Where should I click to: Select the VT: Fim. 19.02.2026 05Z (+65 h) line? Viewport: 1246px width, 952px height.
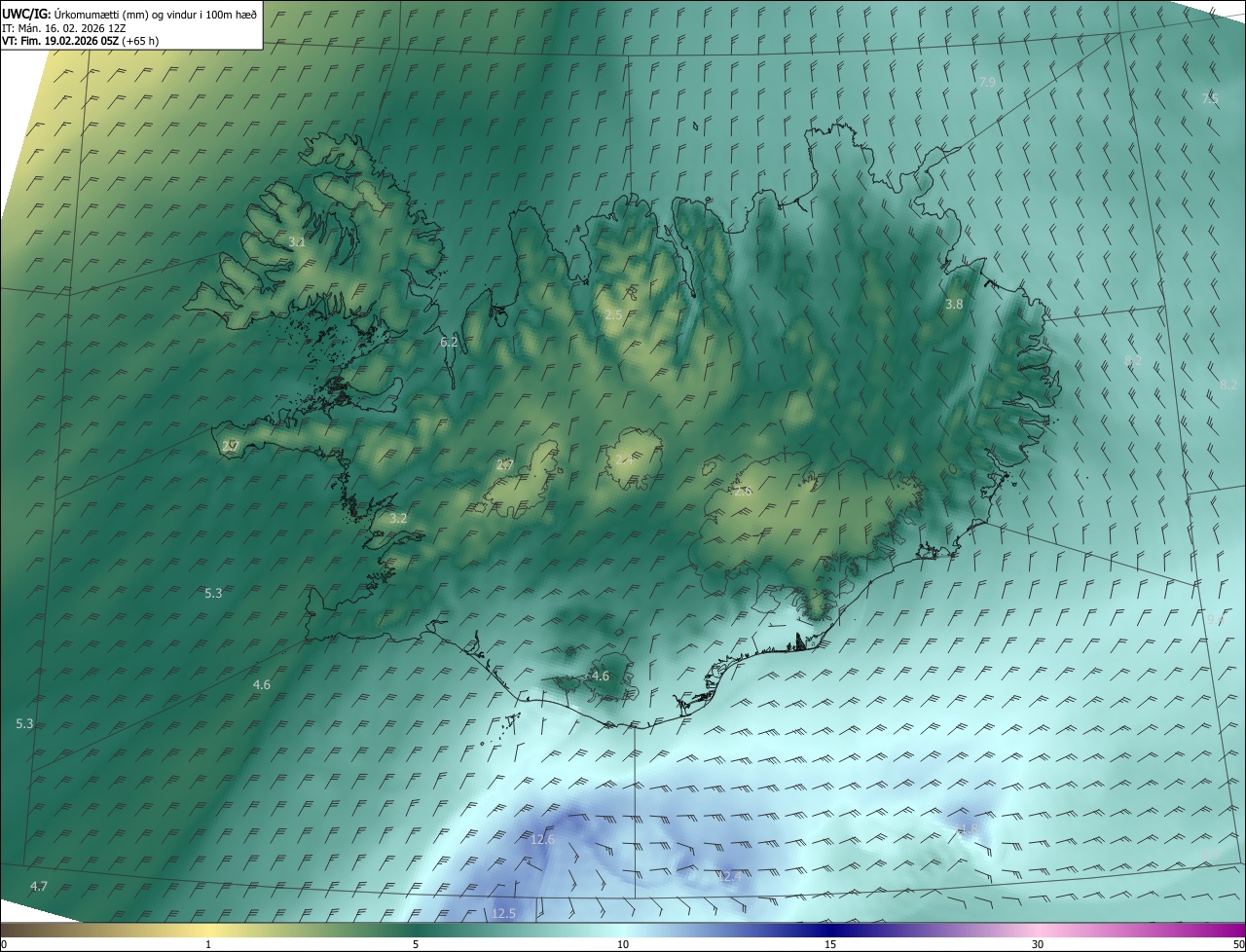(82, 41)
